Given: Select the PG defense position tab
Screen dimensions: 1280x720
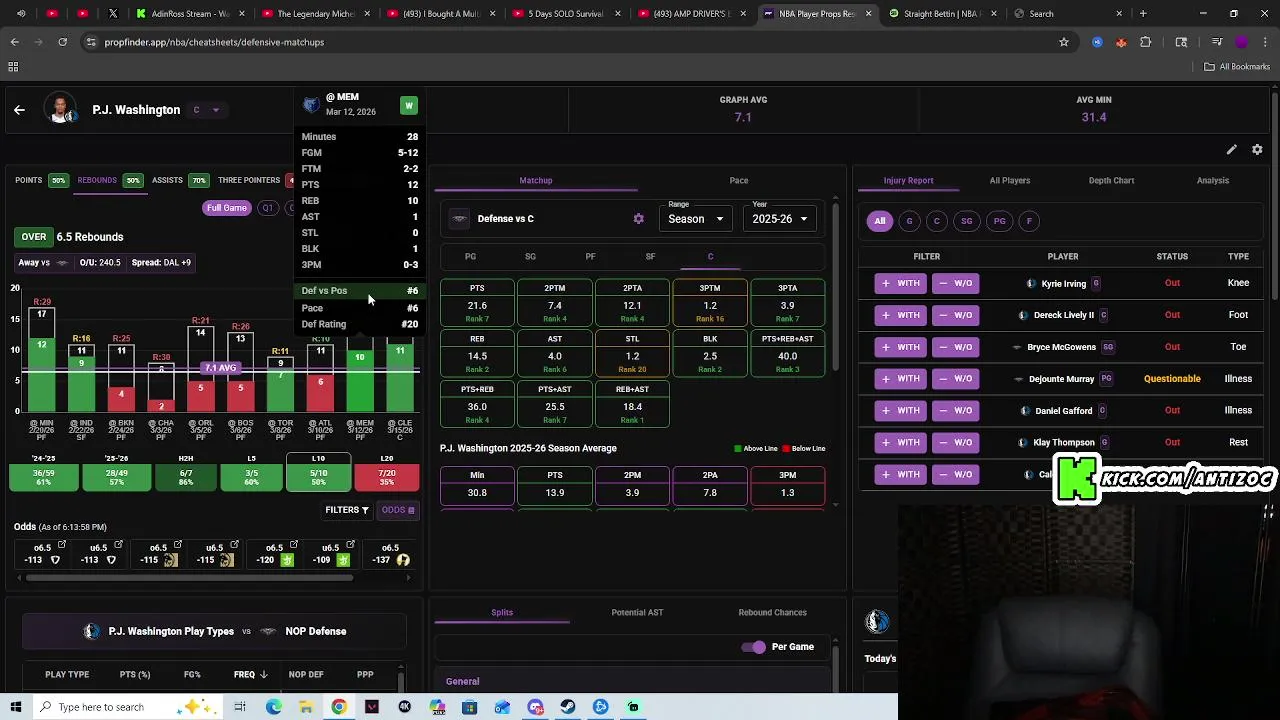Looking at the screenshot, I should pyautogui.click(x=470, y=257).
